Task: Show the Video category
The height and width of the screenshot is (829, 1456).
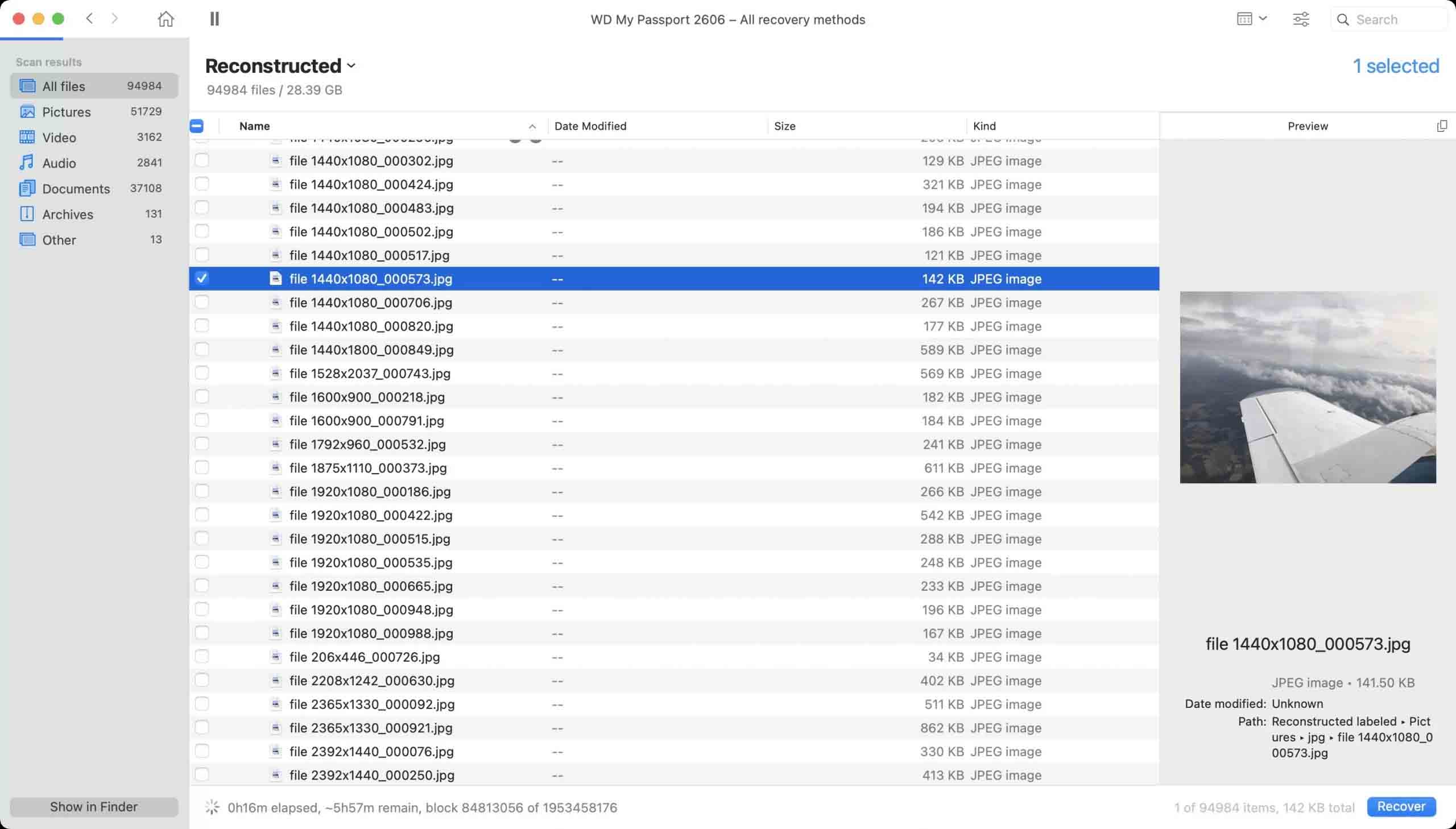Action: point(94,137)
